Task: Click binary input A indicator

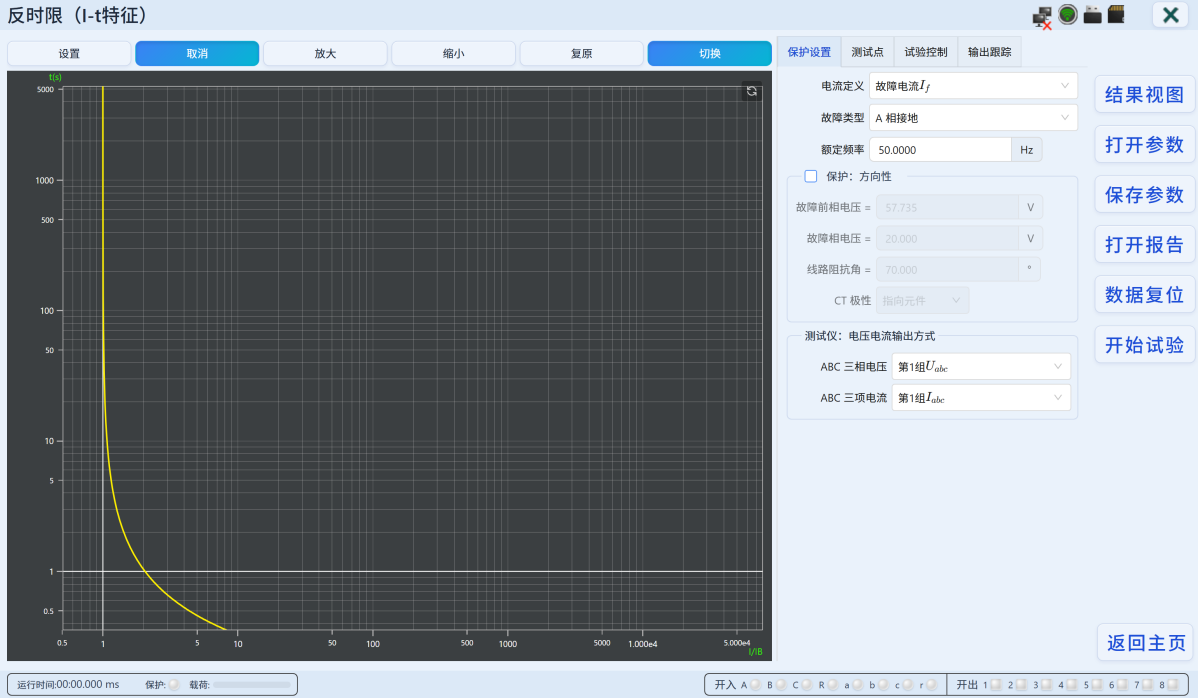Action: (756, 685)
